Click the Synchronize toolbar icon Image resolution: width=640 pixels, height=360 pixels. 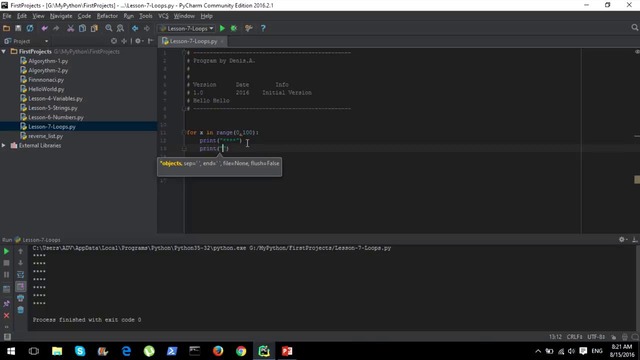click(x=30, y=28)
